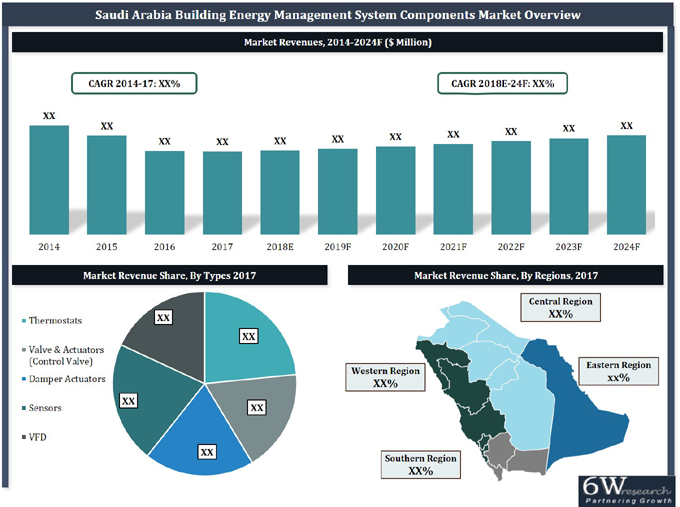Click the 2023F revenue bar

(569, 186)
